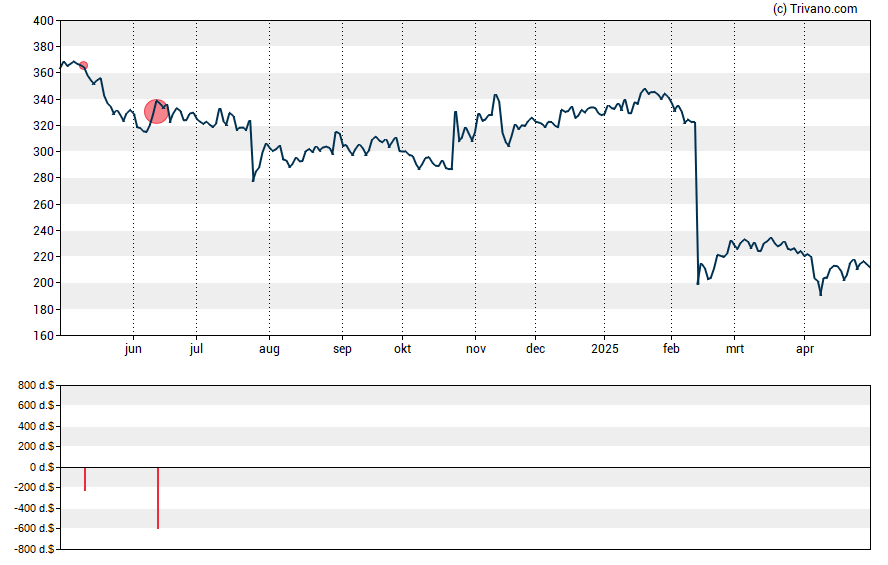Screen dimensions: 888x565
Task: Click the '220' price axis label
Action: click(x=44, y=257)
